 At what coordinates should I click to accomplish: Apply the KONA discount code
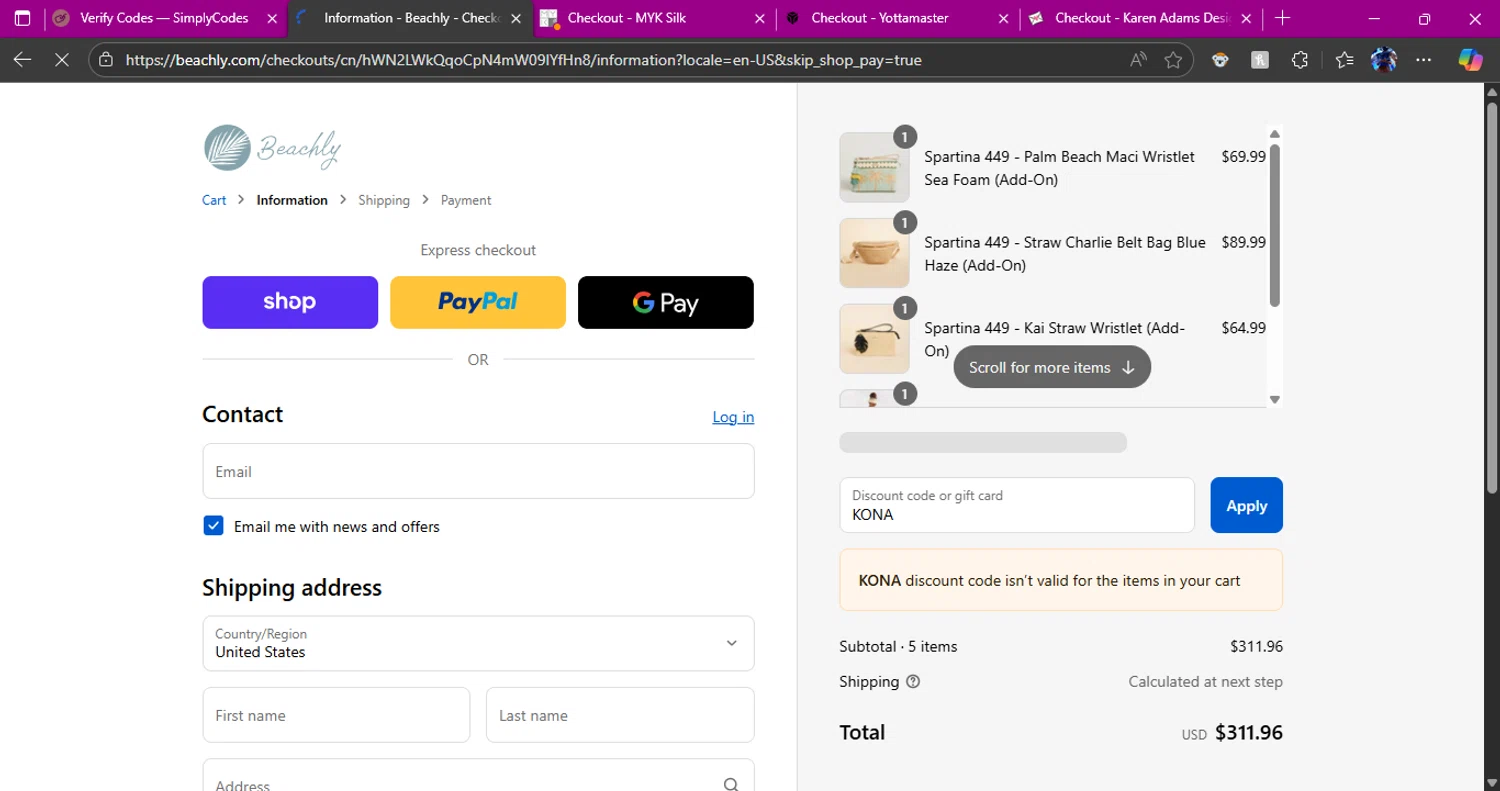click(x=1246, y=505)
